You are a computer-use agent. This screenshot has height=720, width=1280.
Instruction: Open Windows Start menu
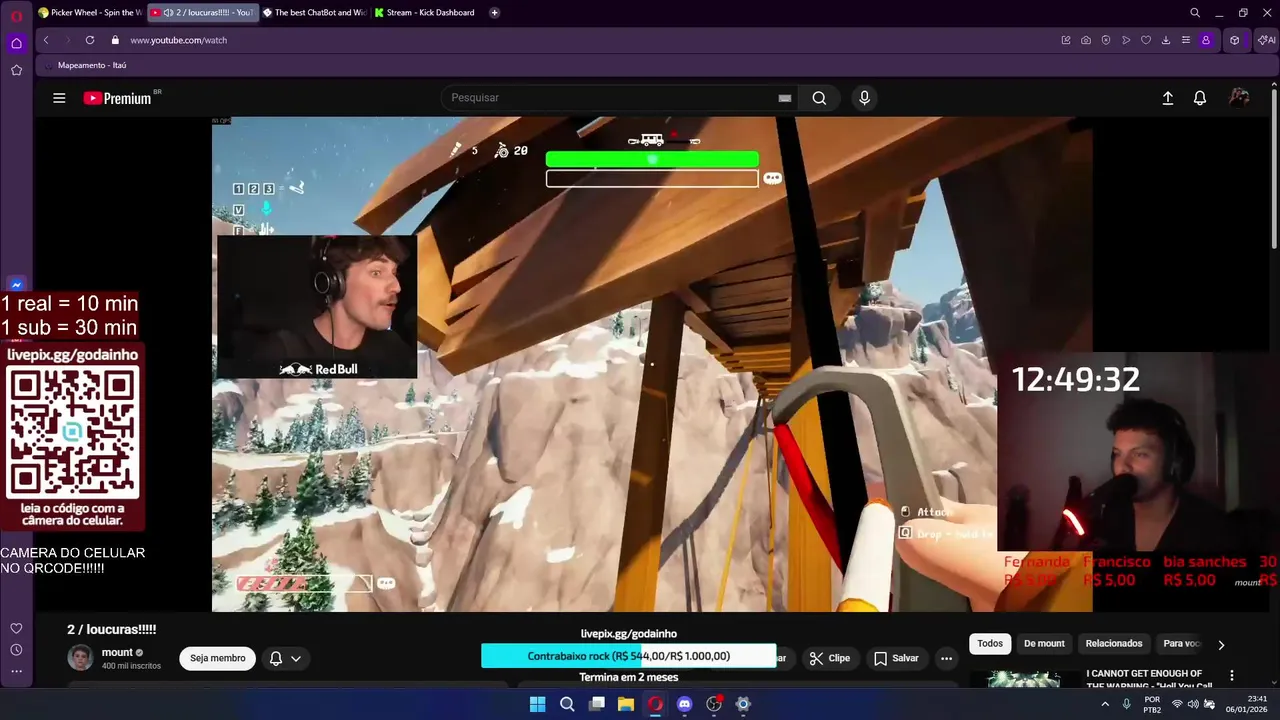pos(538,704)
